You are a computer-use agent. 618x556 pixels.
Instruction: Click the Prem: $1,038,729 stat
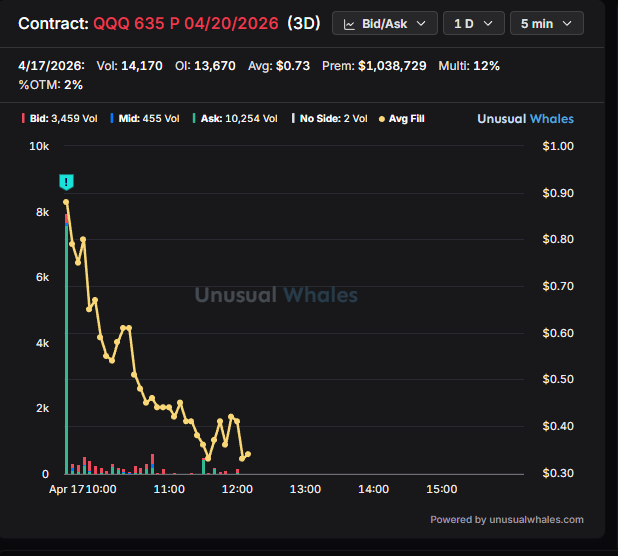(x=374, y=66)
